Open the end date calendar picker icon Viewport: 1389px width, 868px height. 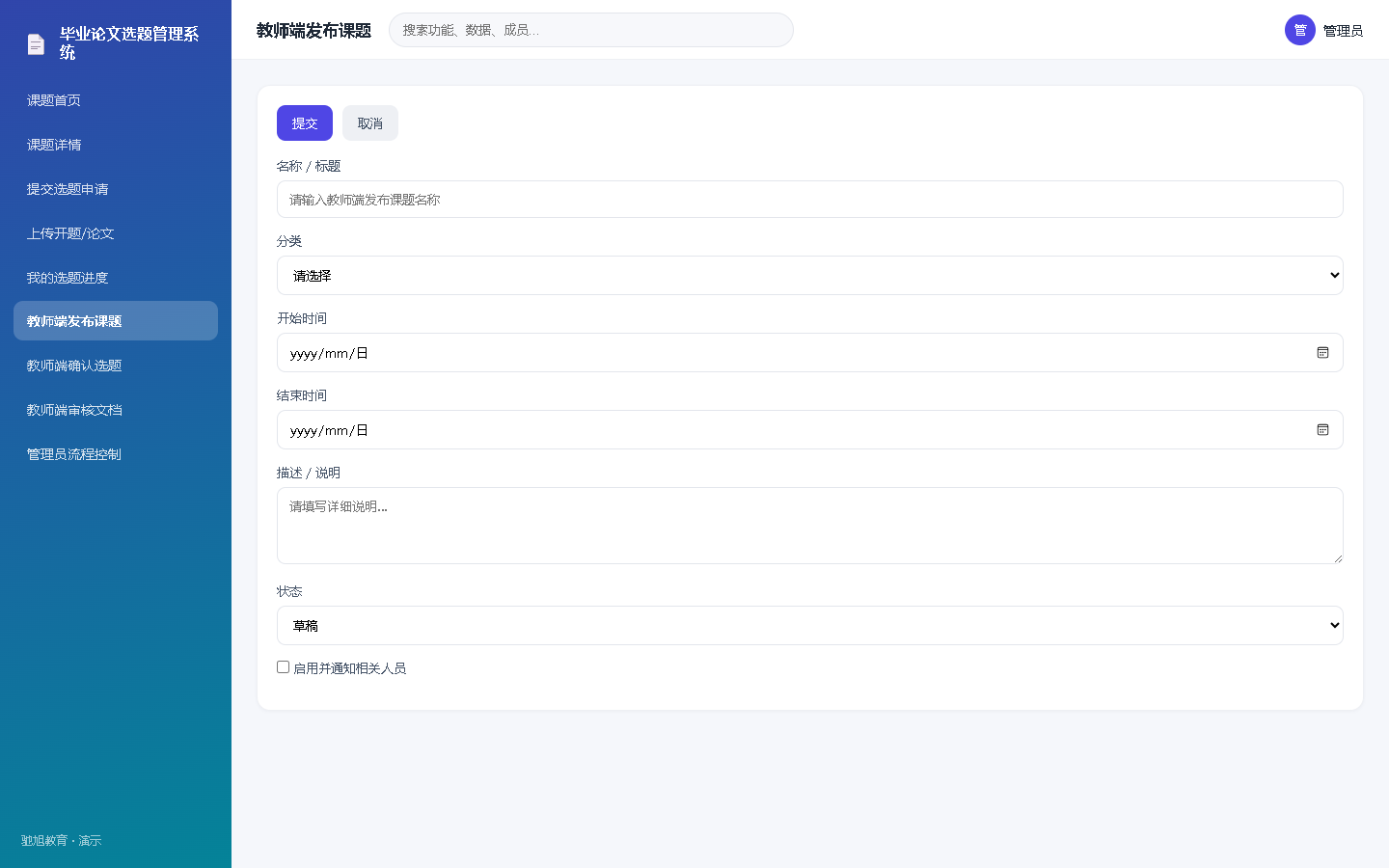(1322, 430)
